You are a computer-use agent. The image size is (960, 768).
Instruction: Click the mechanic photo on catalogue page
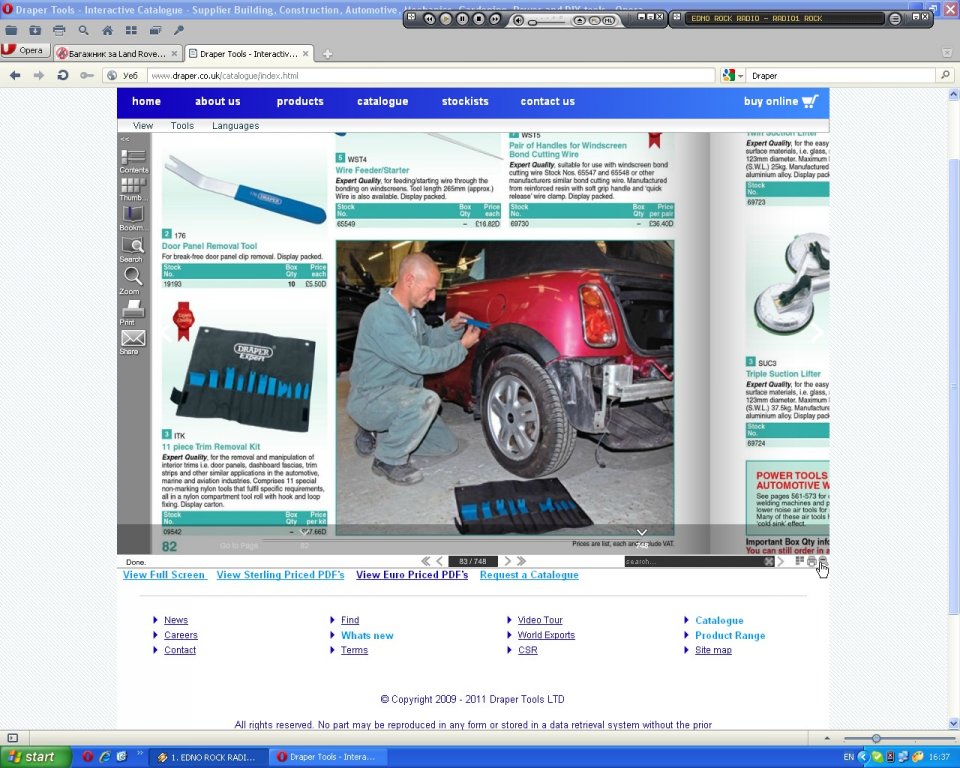click(505, 388)
